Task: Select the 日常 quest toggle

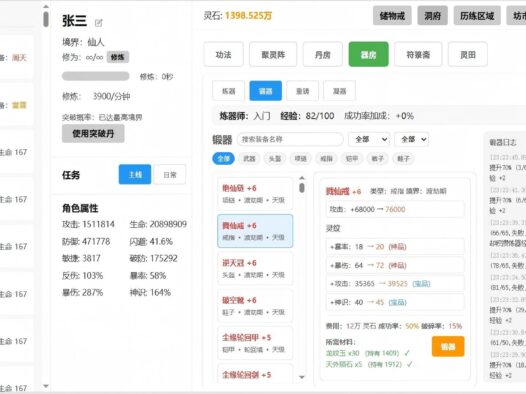Action: coord(170,174)
